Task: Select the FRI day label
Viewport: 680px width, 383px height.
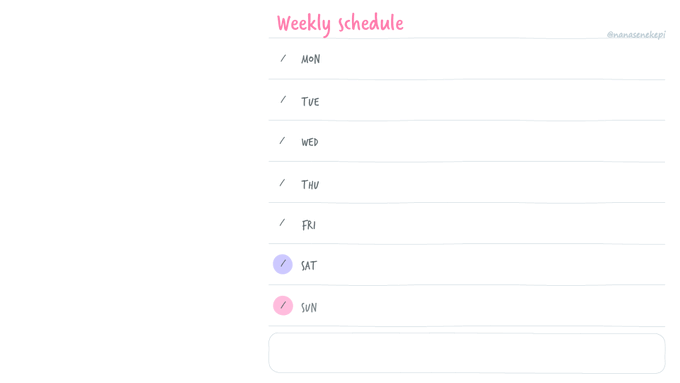Action: point(308,225)
